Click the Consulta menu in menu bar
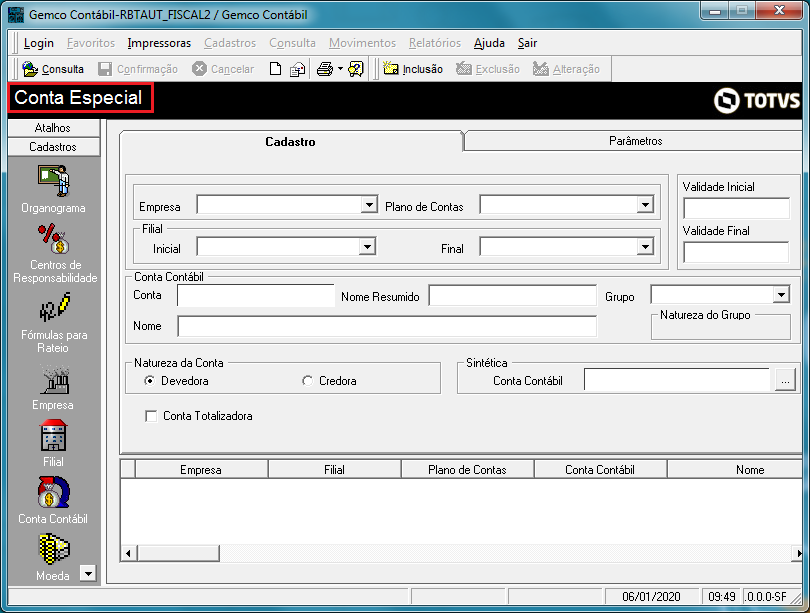810x613 pixels. pyautogui.click(x=292, y=43)
